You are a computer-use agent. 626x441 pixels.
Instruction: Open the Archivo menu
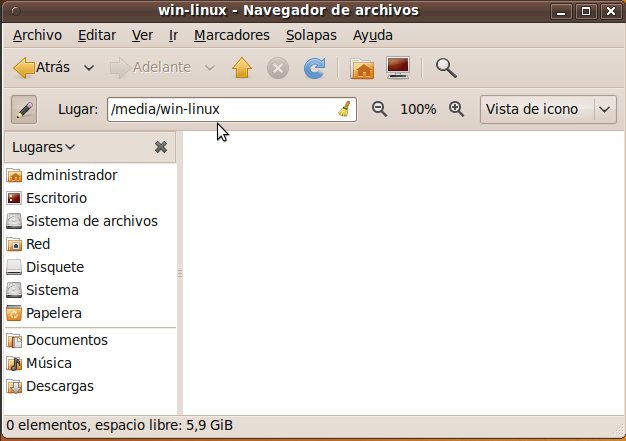tap(38, 35)
